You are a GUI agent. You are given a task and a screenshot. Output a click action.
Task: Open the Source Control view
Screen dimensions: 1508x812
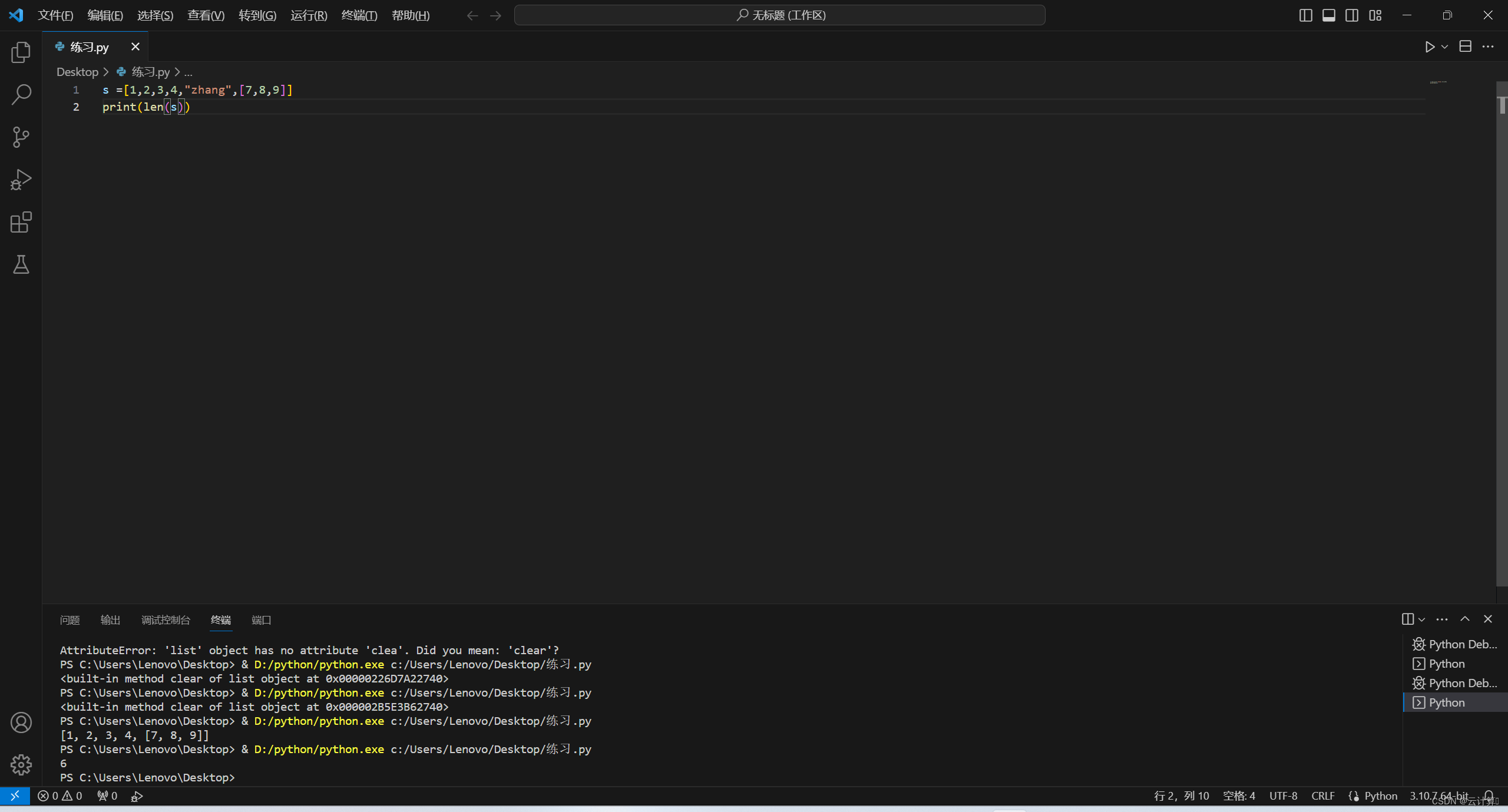21,137
